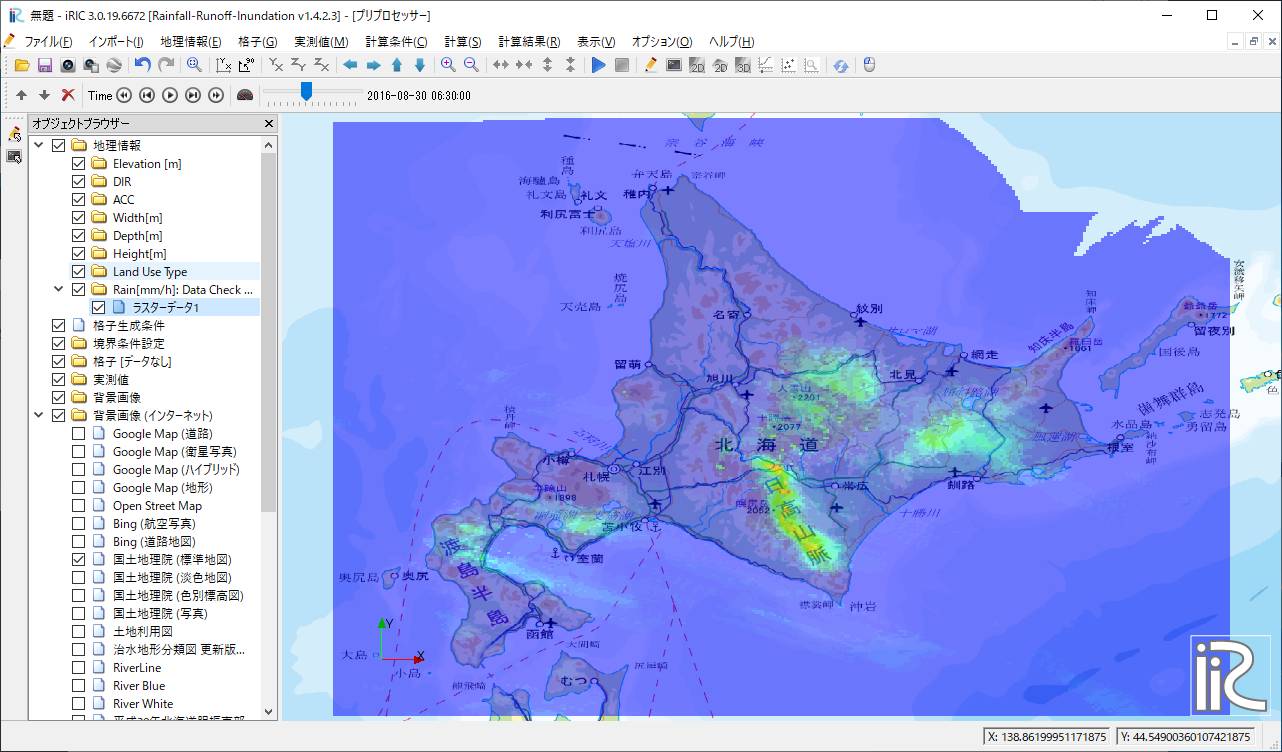The width and height of the screenshot is (1282, 752).
Task: Click the time slider handle
Action: pos(306,91)
